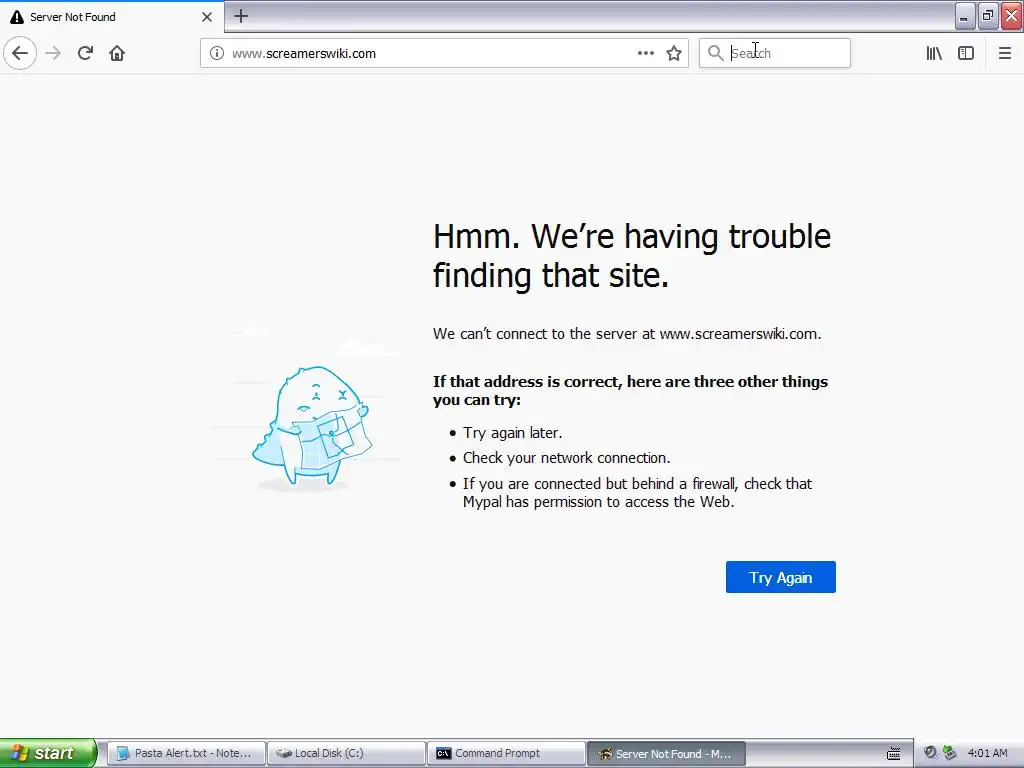Viewport: 1024px width, 768px height.
Task: Switch to Local Disk (C:) window
Action: pos(347,753)
